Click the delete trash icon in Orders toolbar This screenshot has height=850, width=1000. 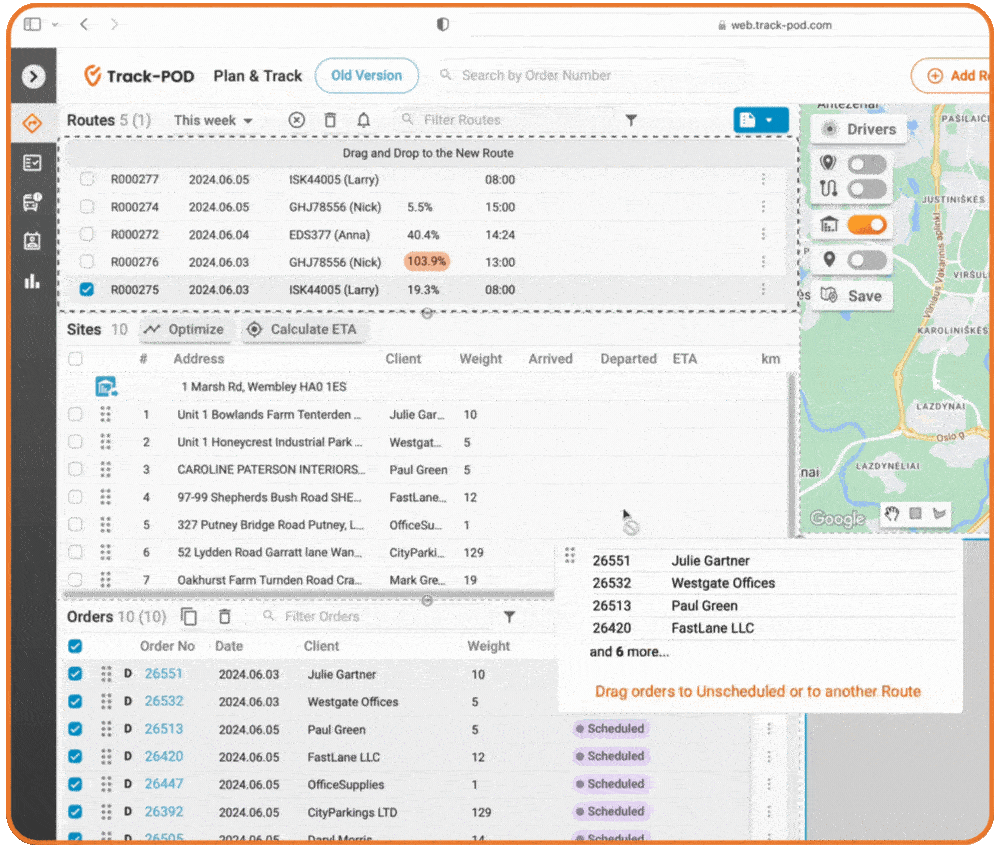224,617
